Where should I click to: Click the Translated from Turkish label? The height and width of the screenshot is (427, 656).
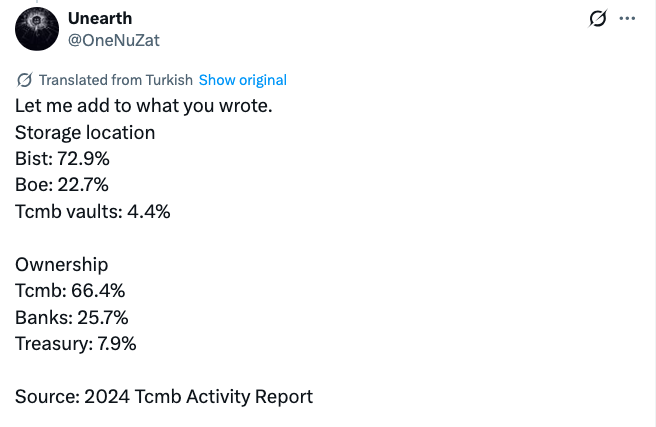[115, 80]
